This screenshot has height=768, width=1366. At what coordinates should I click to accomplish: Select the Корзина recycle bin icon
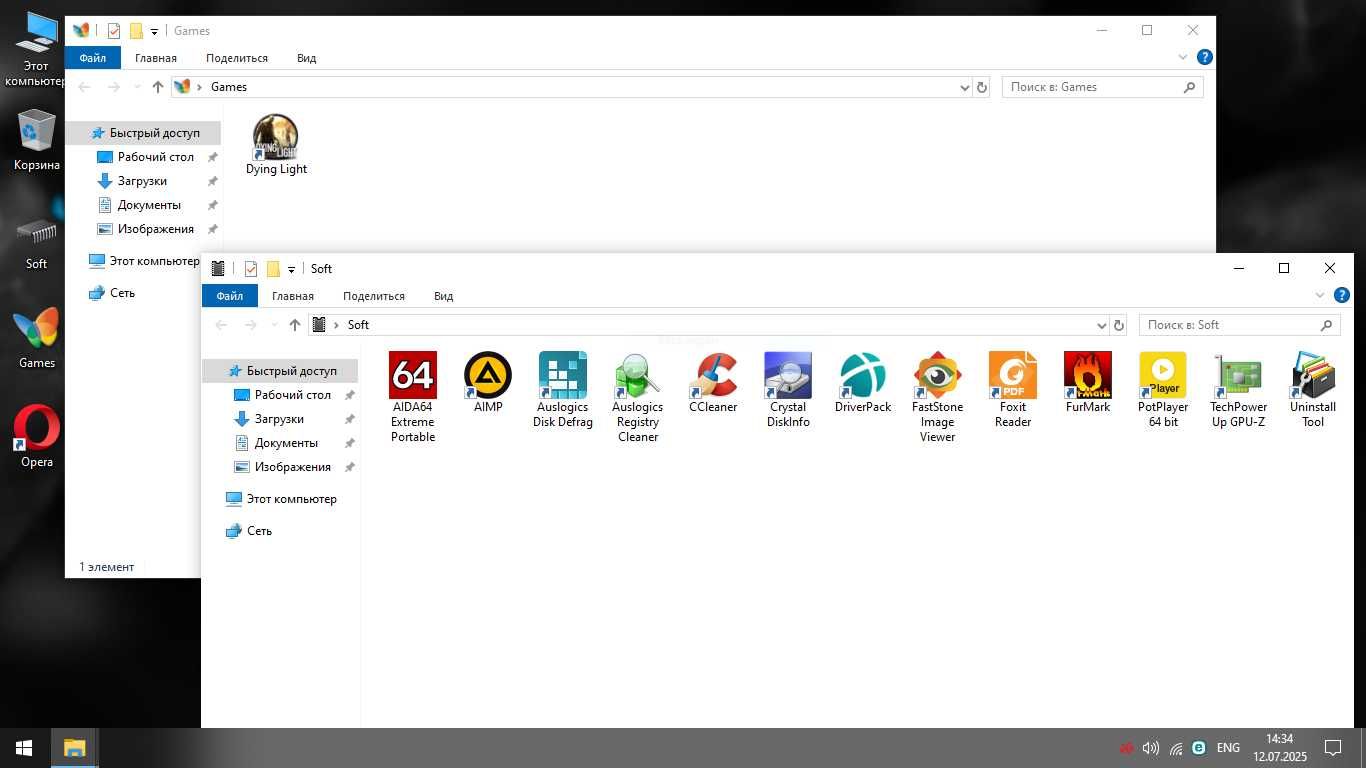[x=37, y=141]
